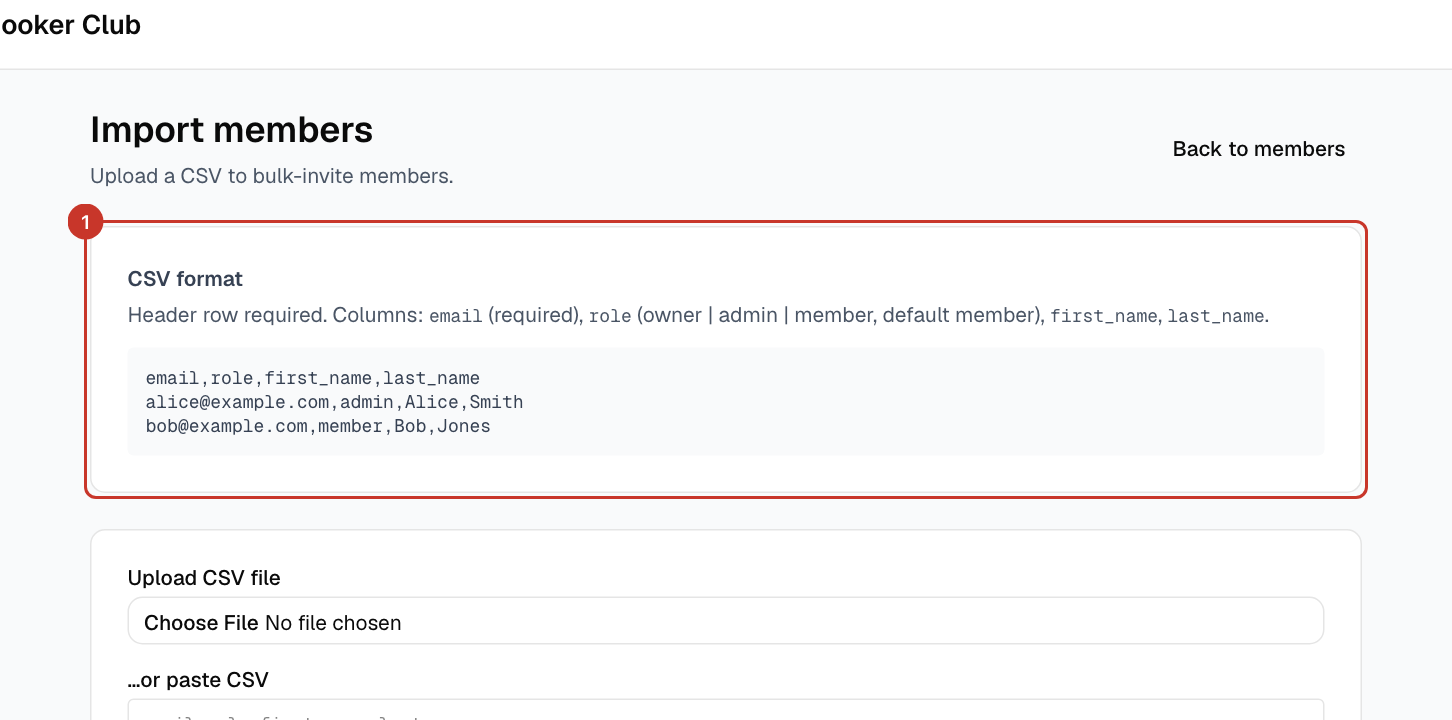Click the Choose File button
The image size is (1452, 720).
coord(201,623)
